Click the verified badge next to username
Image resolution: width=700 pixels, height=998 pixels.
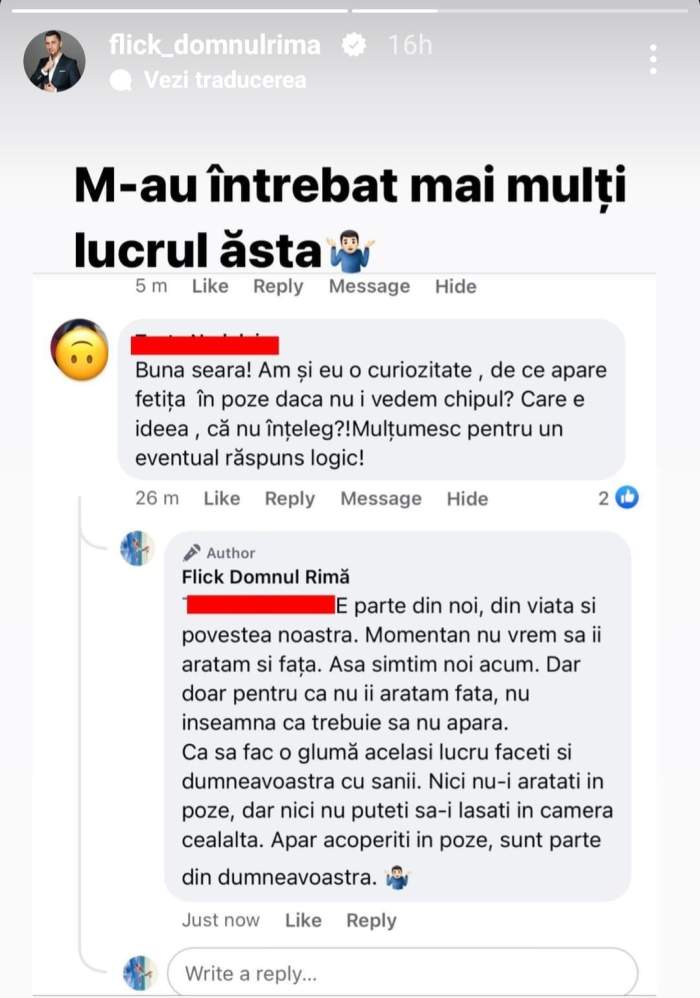(351, 44)
